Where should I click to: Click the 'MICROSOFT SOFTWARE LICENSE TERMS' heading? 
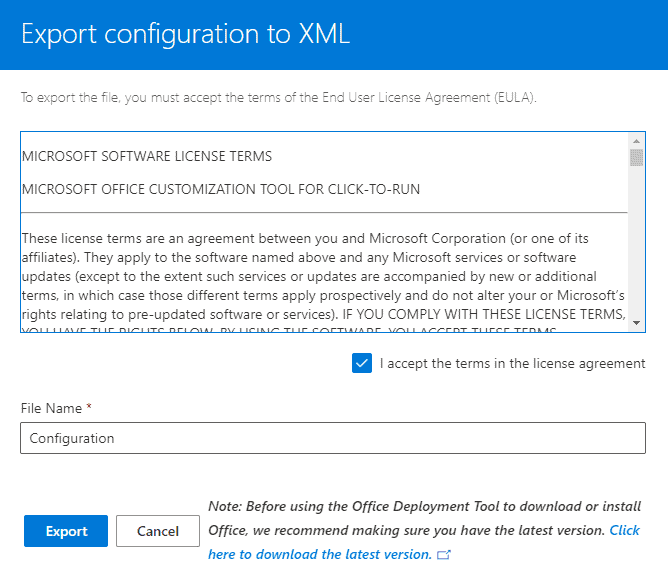click(x=147, y=156)
